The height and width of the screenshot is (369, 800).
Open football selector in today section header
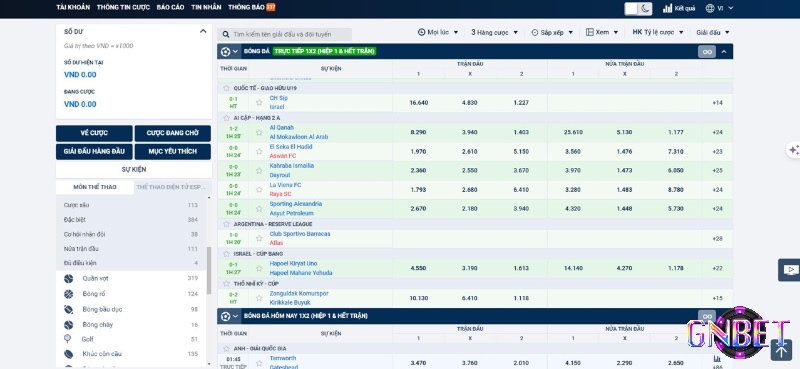point(230,316)
